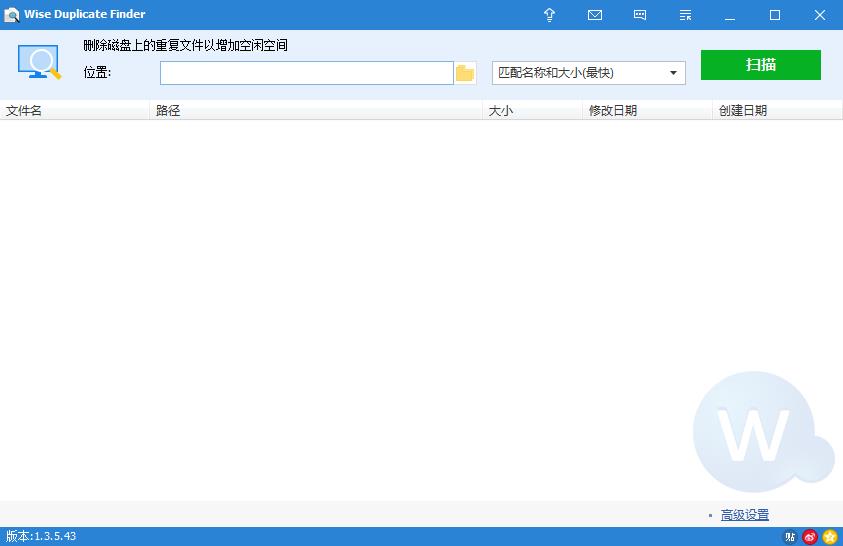This screenshot has width=843, height=546.
Task: Sort by the 路径 column header
Action: pyautogui.click(x=315, y=111)
